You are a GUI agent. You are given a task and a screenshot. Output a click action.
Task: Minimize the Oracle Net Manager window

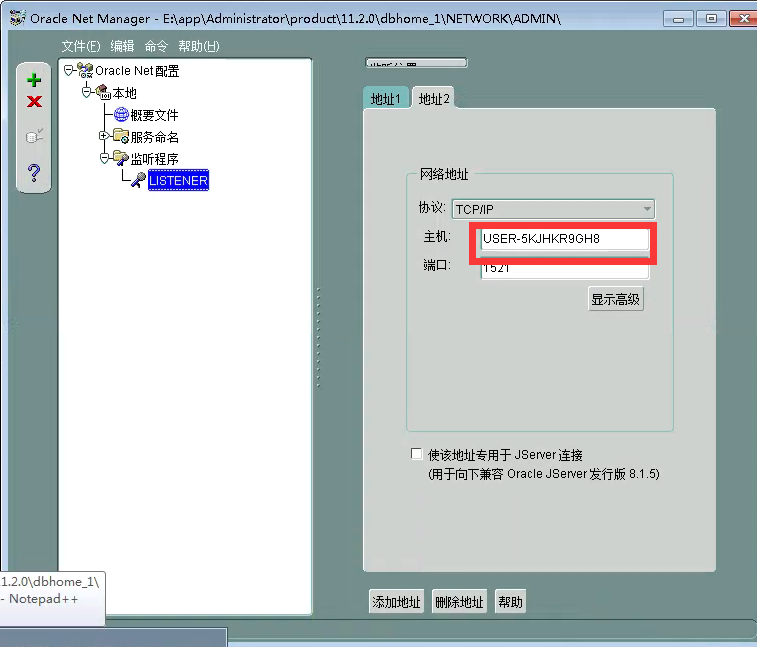pos(678,19)
